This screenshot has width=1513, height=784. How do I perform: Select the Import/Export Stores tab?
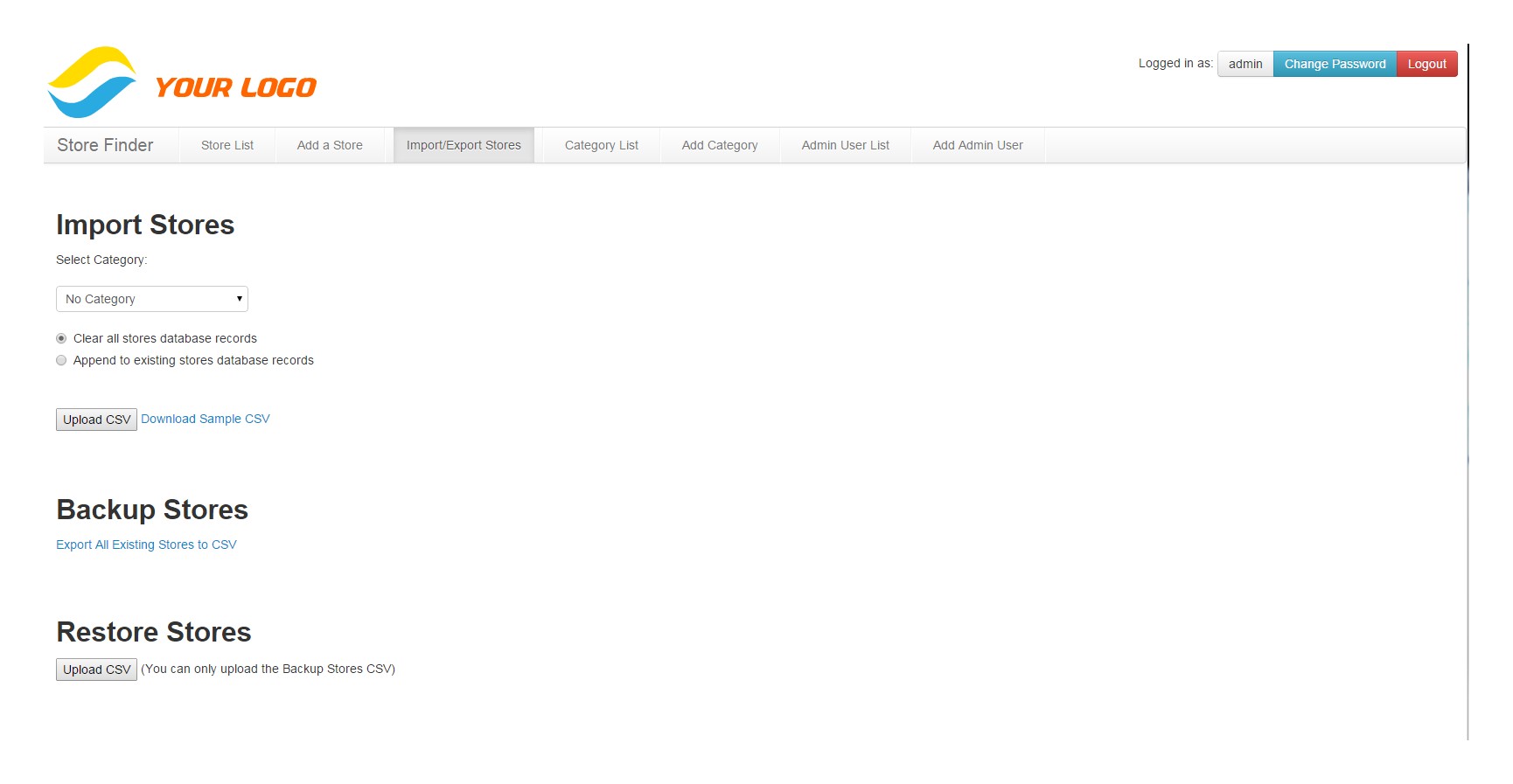(x=464, y=145)
